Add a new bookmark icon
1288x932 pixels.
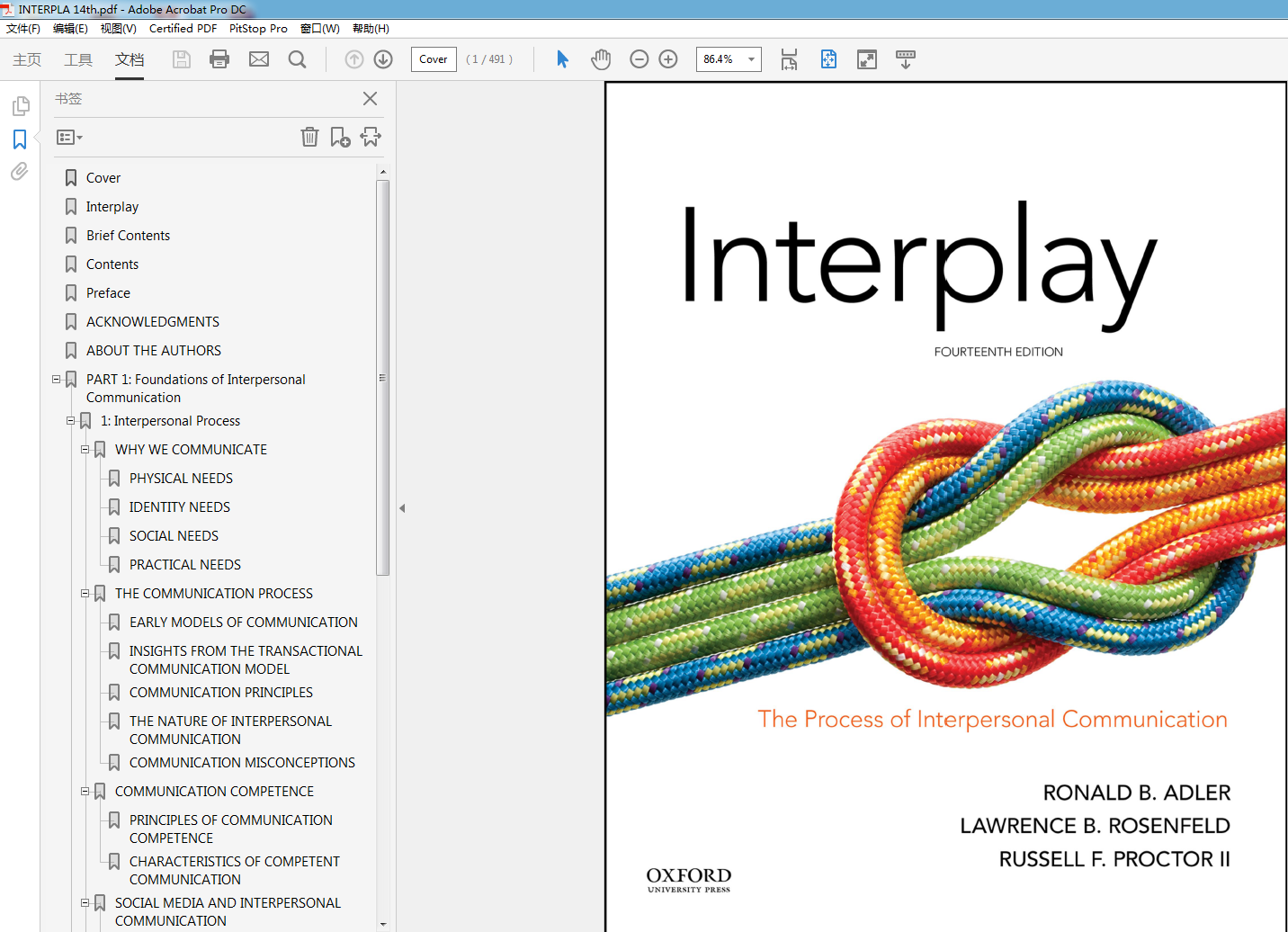tap(340, 137)
